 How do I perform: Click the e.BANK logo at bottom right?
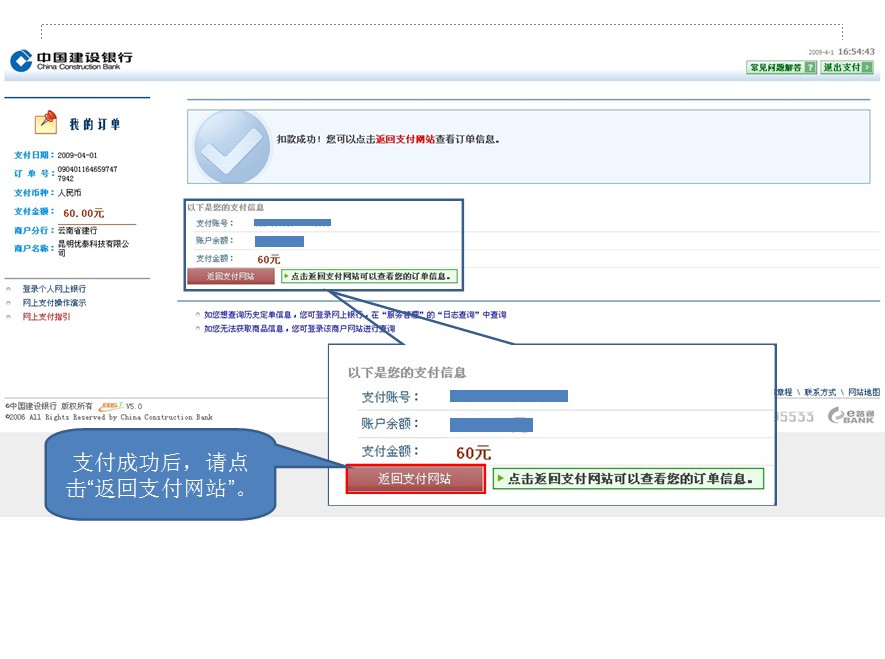(853, 416)
